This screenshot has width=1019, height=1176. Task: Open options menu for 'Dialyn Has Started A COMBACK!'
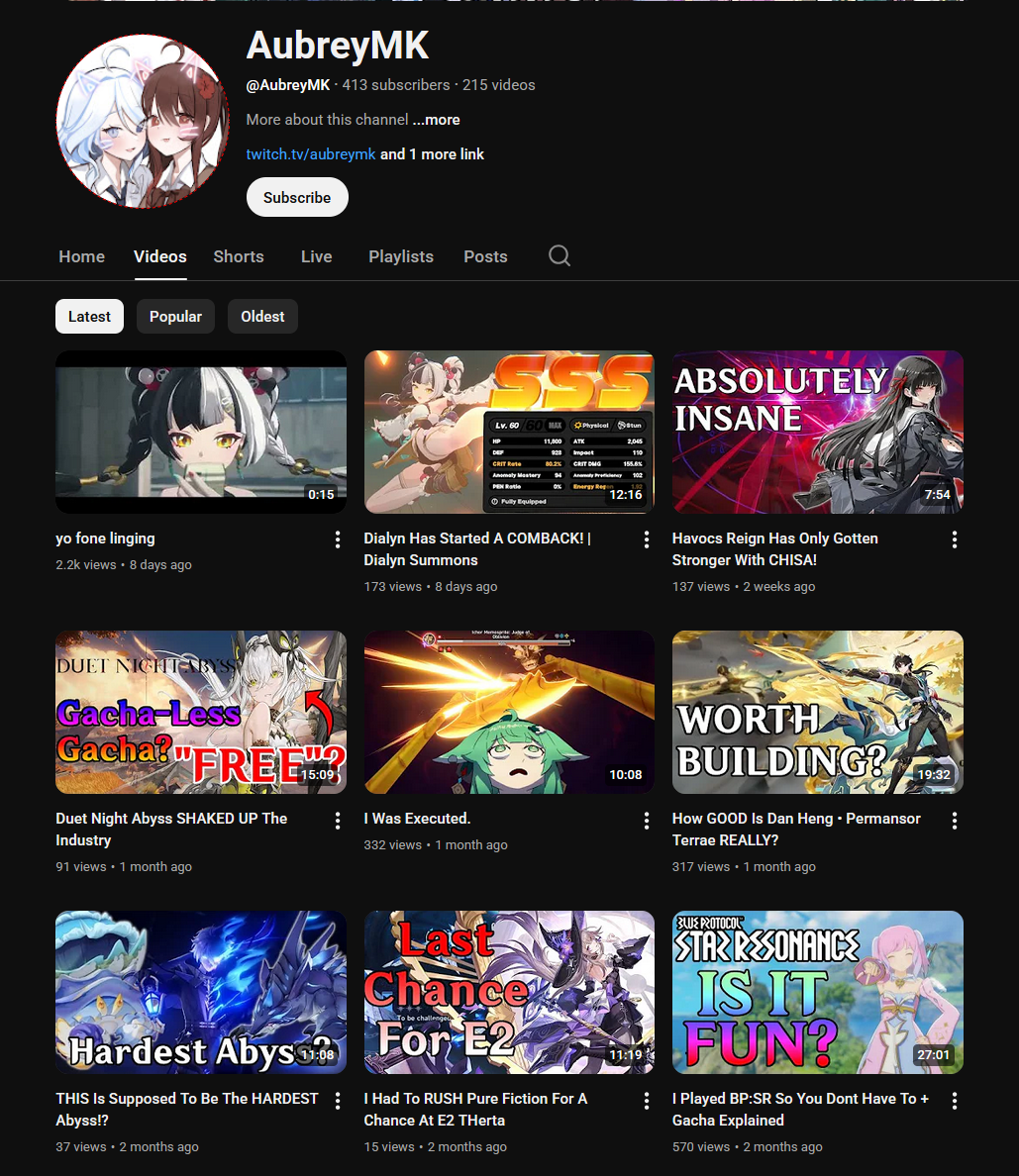tap(646, 539)
